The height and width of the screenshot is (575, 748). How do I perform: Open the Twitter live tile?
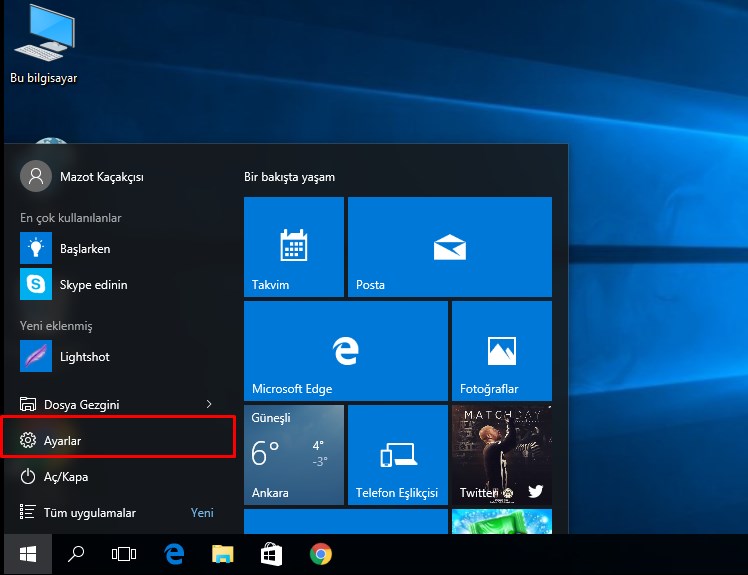coord(501,455)
